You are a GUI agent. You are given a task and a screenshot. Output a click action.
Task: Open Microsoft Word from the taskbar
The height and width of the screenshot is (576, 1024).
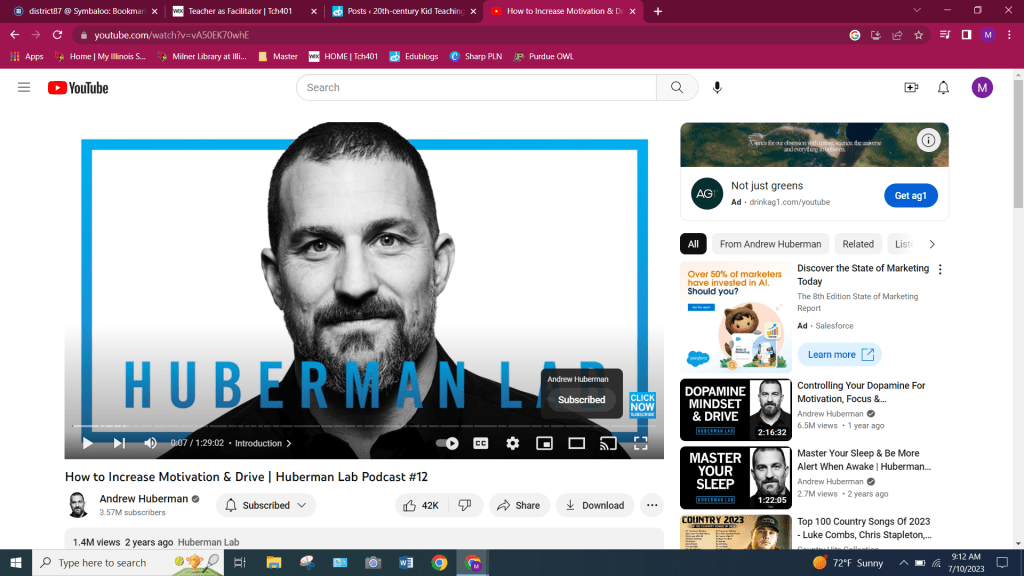pyautogui.click(x=406, y=563)
